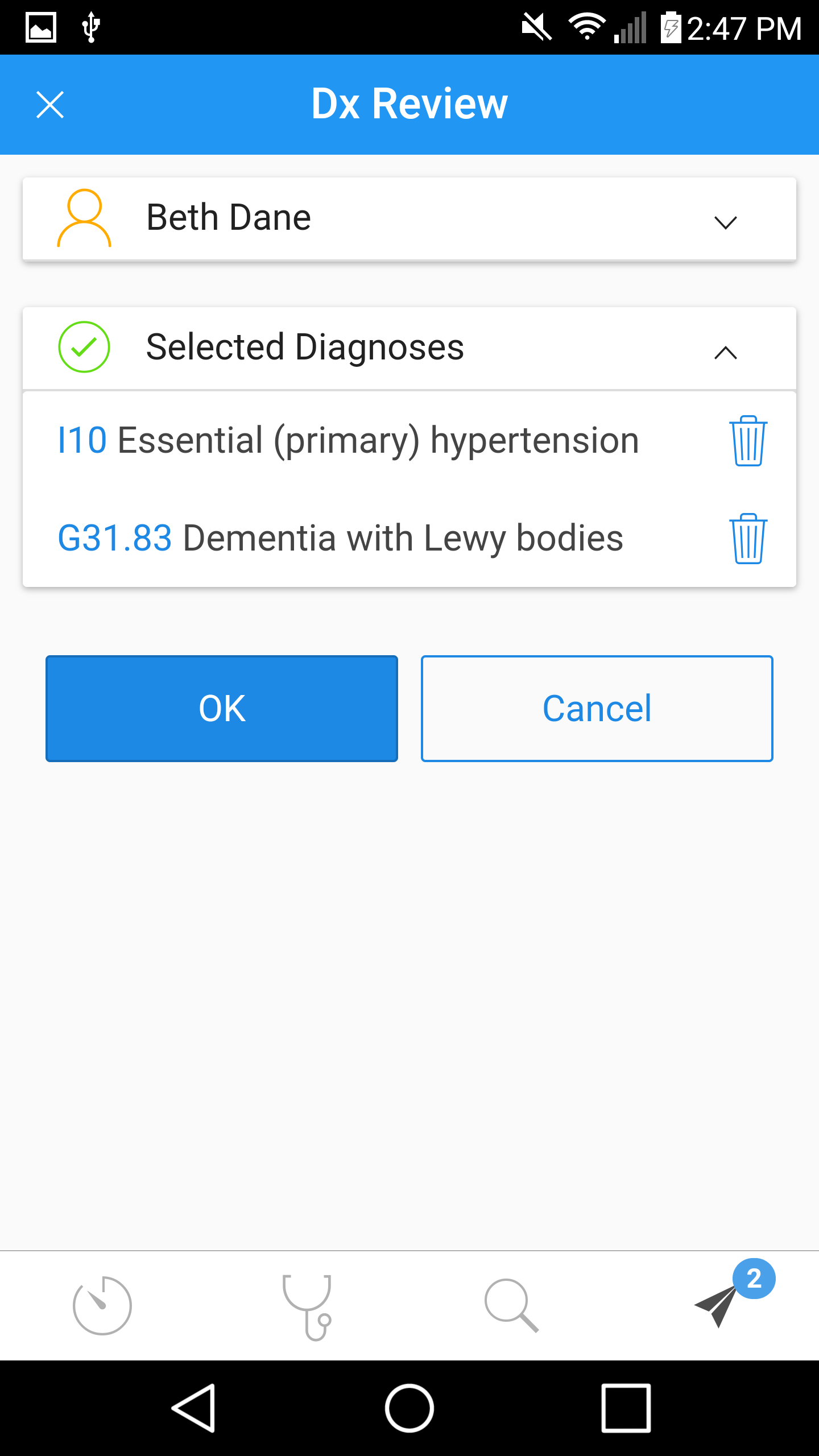Tap the Cancel button
The width and height of the screenshot is (819, 1456).
click(x=597, y=709)
